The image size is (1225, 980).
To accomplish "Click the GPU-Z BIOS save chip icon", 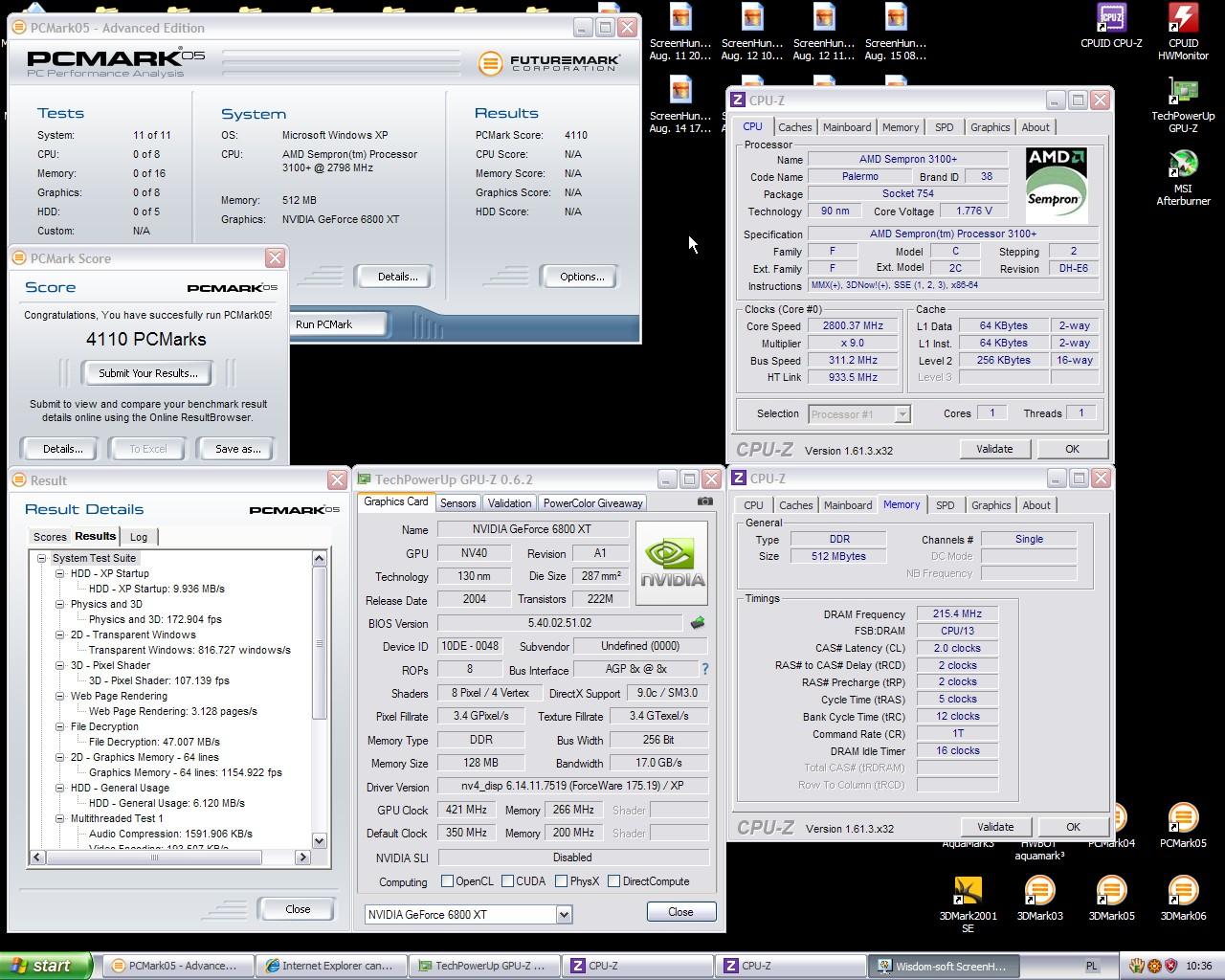I will click(x=698, y=623).
